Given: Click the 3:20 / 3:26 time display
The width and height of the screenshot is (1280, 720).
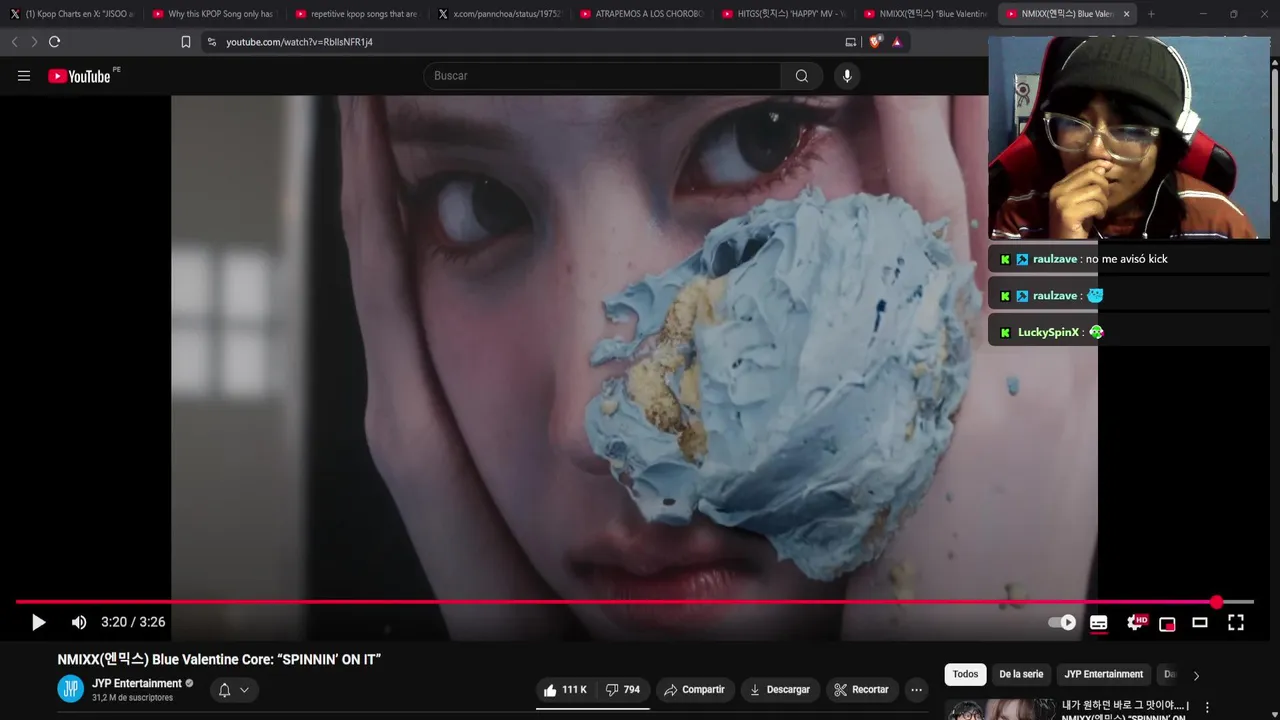Looking at the screenshot, I should (x=133, y=622).
